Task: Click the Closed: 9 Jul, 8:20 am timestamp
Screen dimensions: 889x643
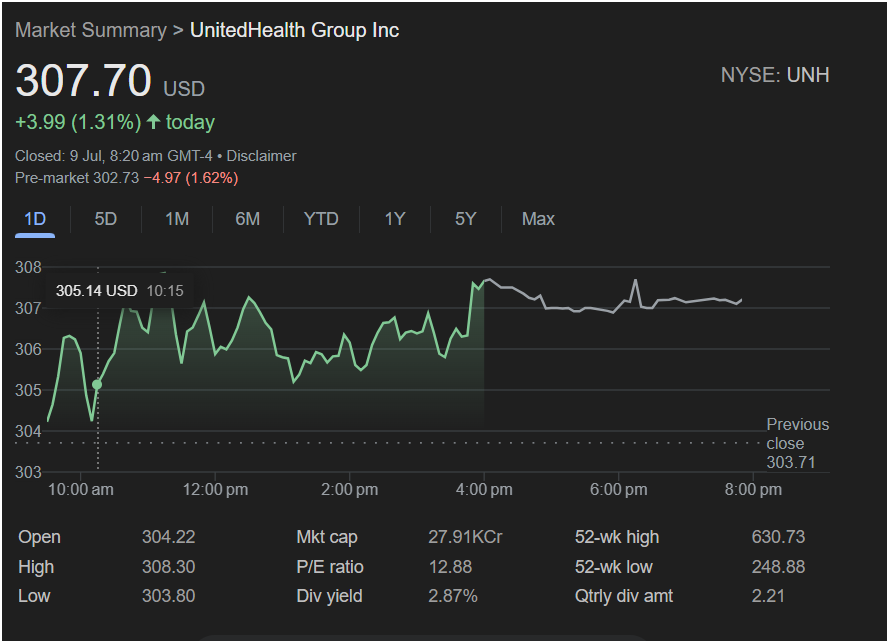Action: (113, 156)
